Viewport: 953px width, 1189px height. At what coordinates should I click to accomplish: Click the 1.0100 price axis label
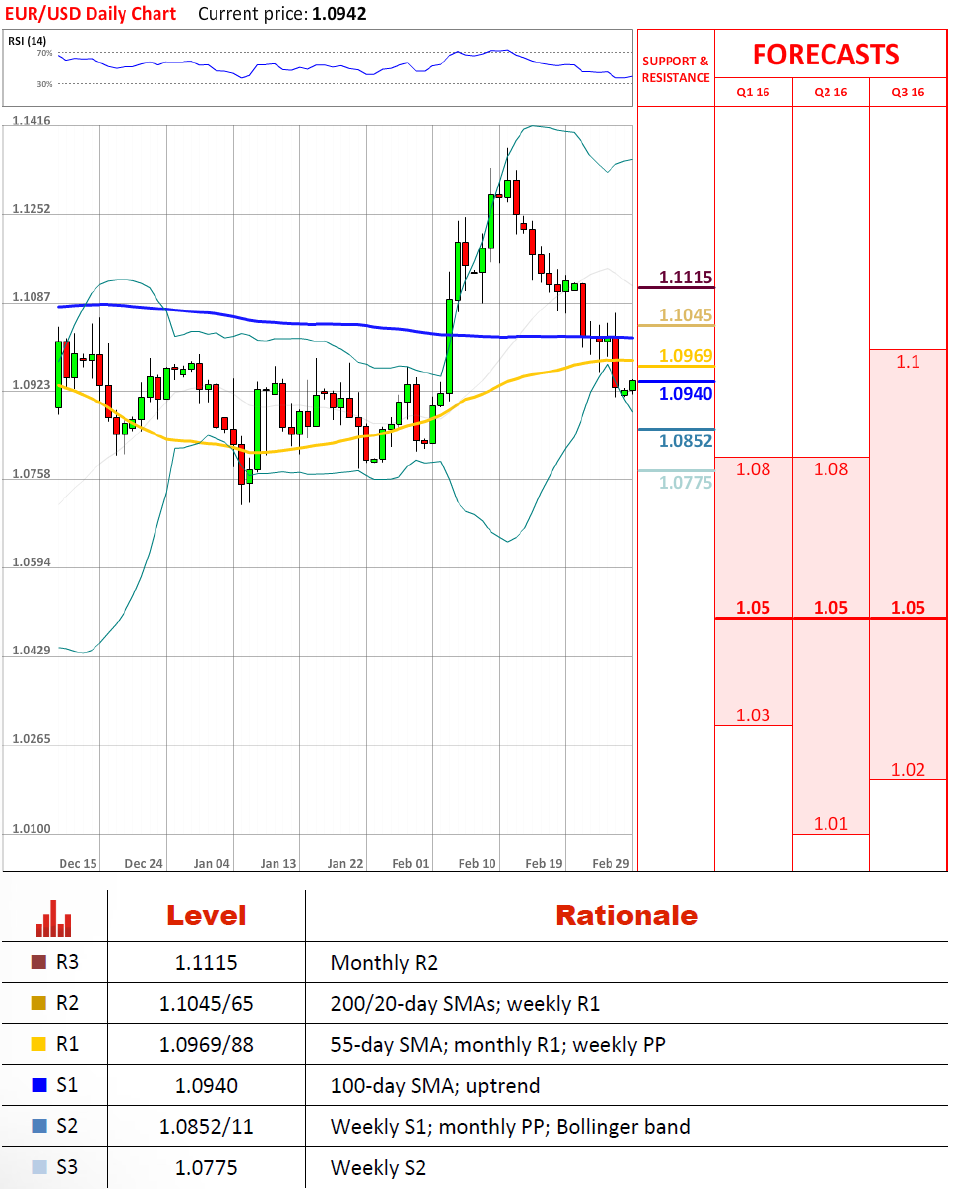(x=31, y=829)
